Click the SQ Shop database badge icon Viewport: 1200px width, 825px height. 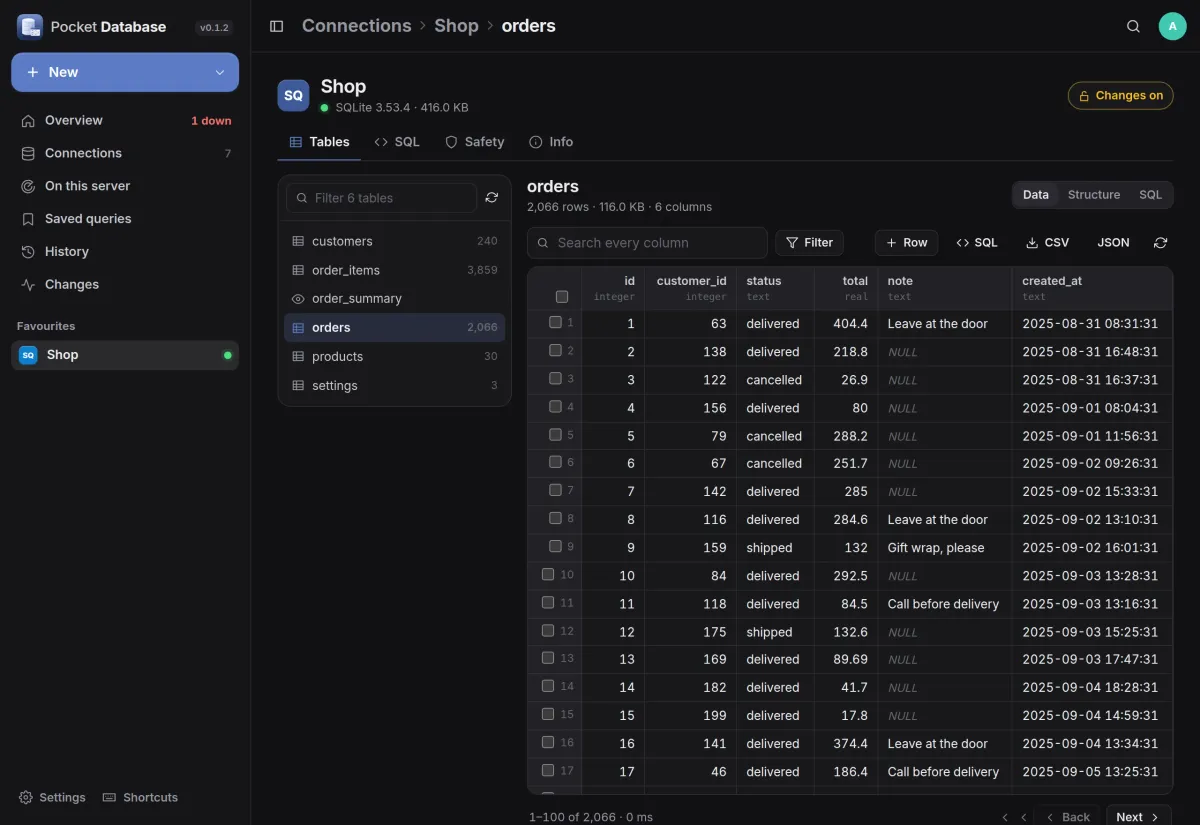pyautogui.click(x=293, y=96)
